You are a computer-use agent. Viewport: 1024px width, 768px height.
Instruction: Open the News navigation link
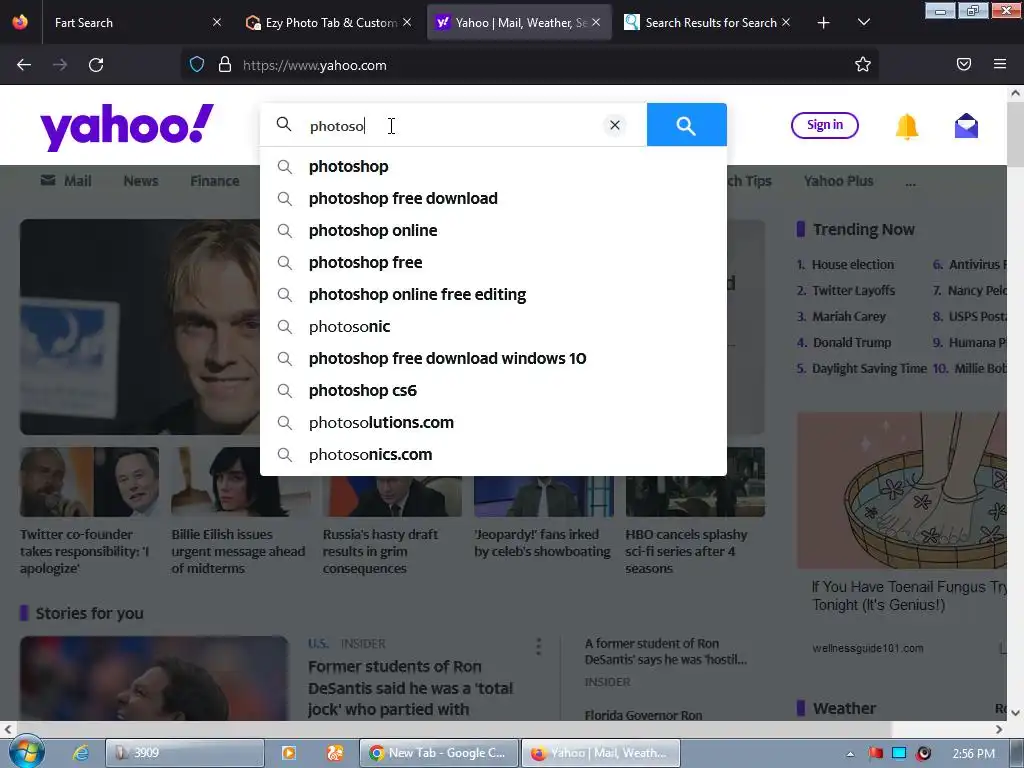pos(140,181)
